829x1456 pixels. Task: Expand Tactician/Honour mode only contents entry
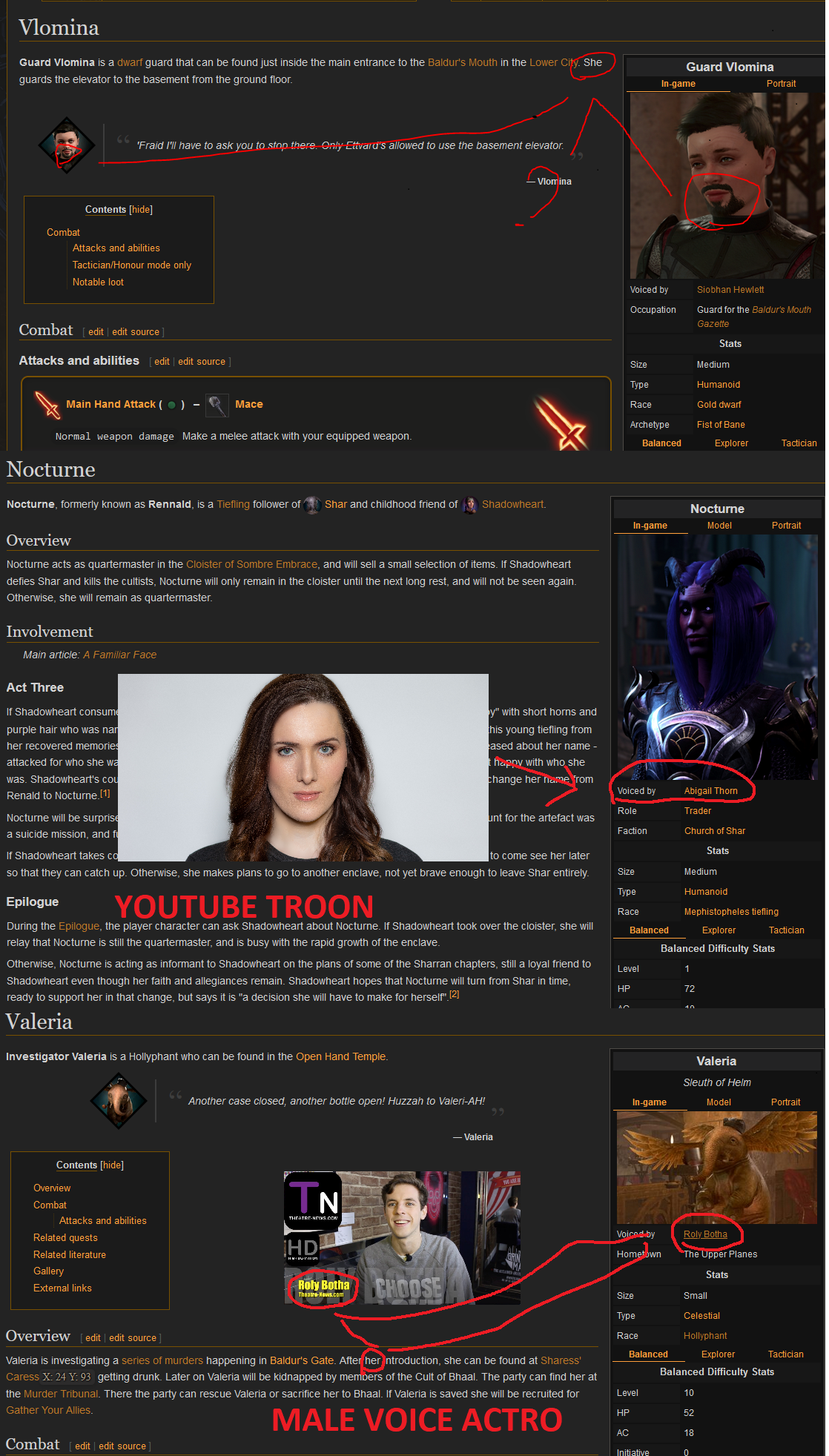pyautogui.click(x=131, y=265)
